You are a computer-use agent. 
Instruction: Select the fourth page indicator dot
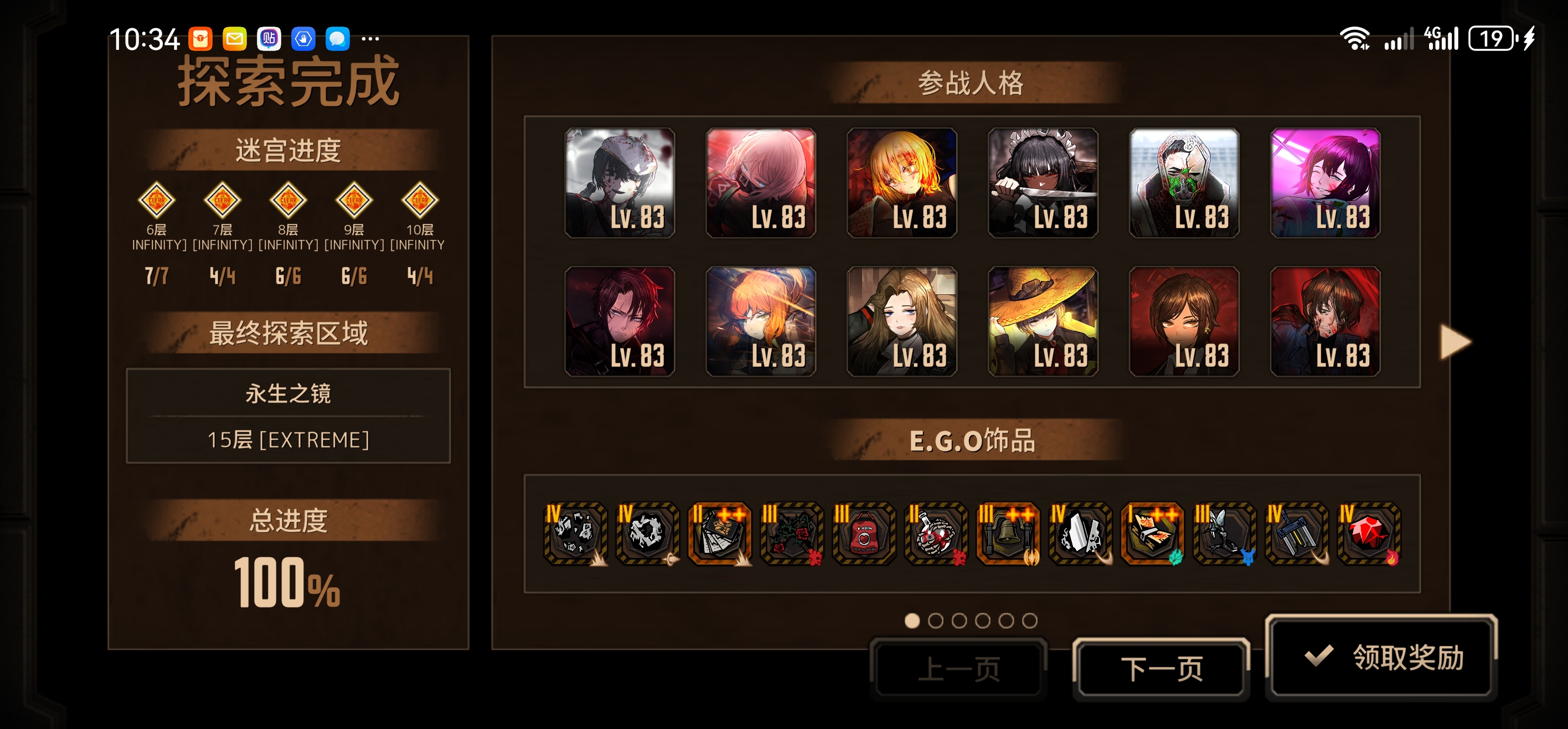pyautogui.click(x=982, y=620)
